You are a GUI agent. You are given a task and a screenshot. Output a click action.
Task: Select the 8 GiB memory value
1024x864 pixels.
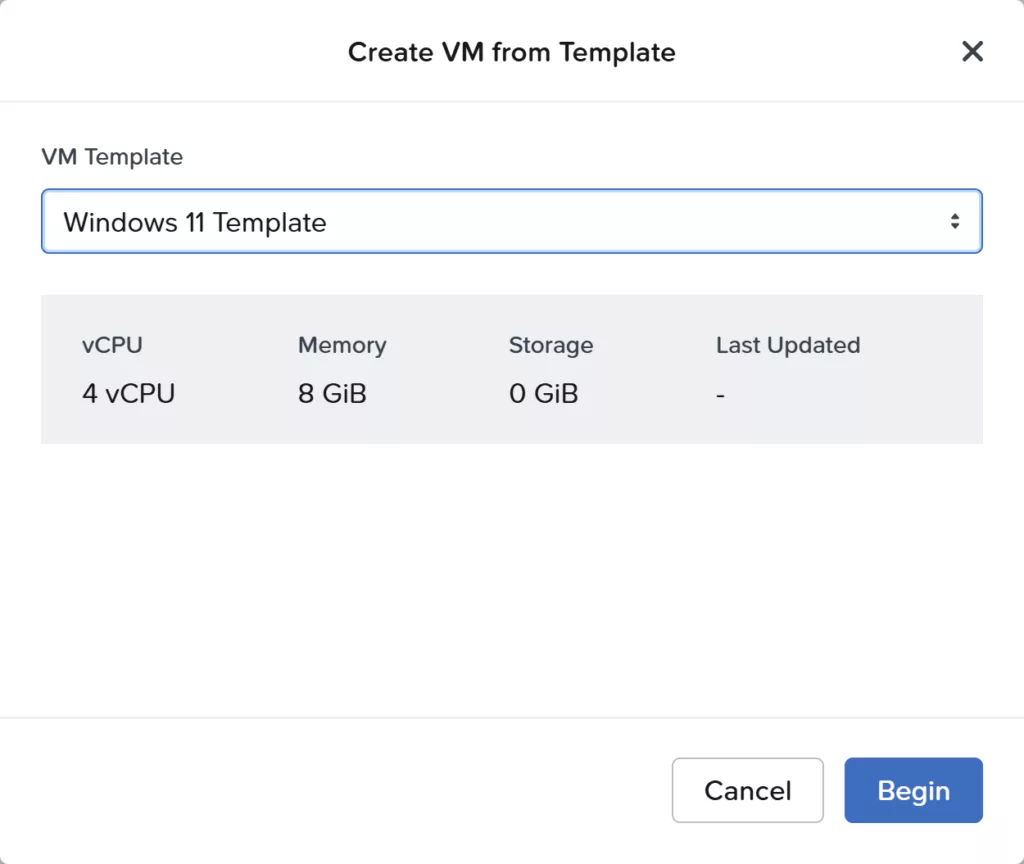click(332, 394)
